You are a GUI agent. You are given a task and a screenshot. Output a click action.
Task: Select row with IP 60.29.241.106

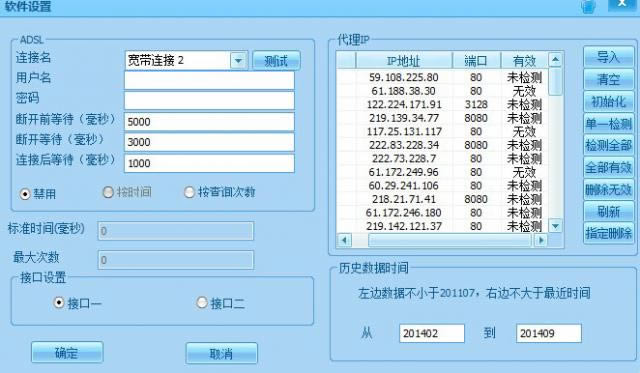[442, 185]
